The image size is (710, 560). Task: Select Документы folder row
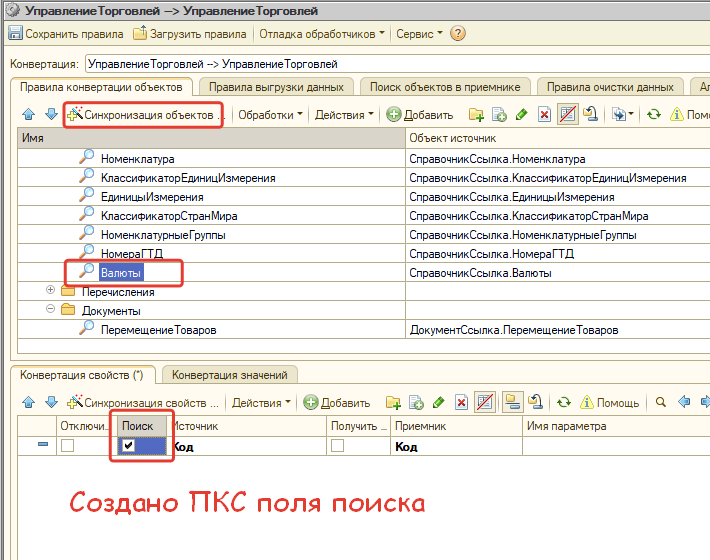coord(111,311)
